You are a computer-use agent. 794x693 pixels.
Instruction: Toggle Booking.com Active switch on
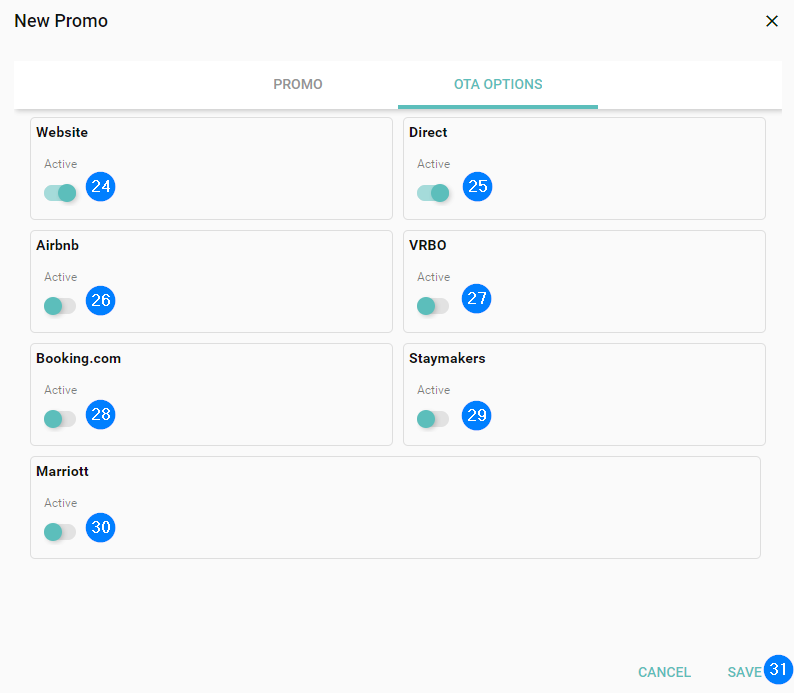[60, 419]
